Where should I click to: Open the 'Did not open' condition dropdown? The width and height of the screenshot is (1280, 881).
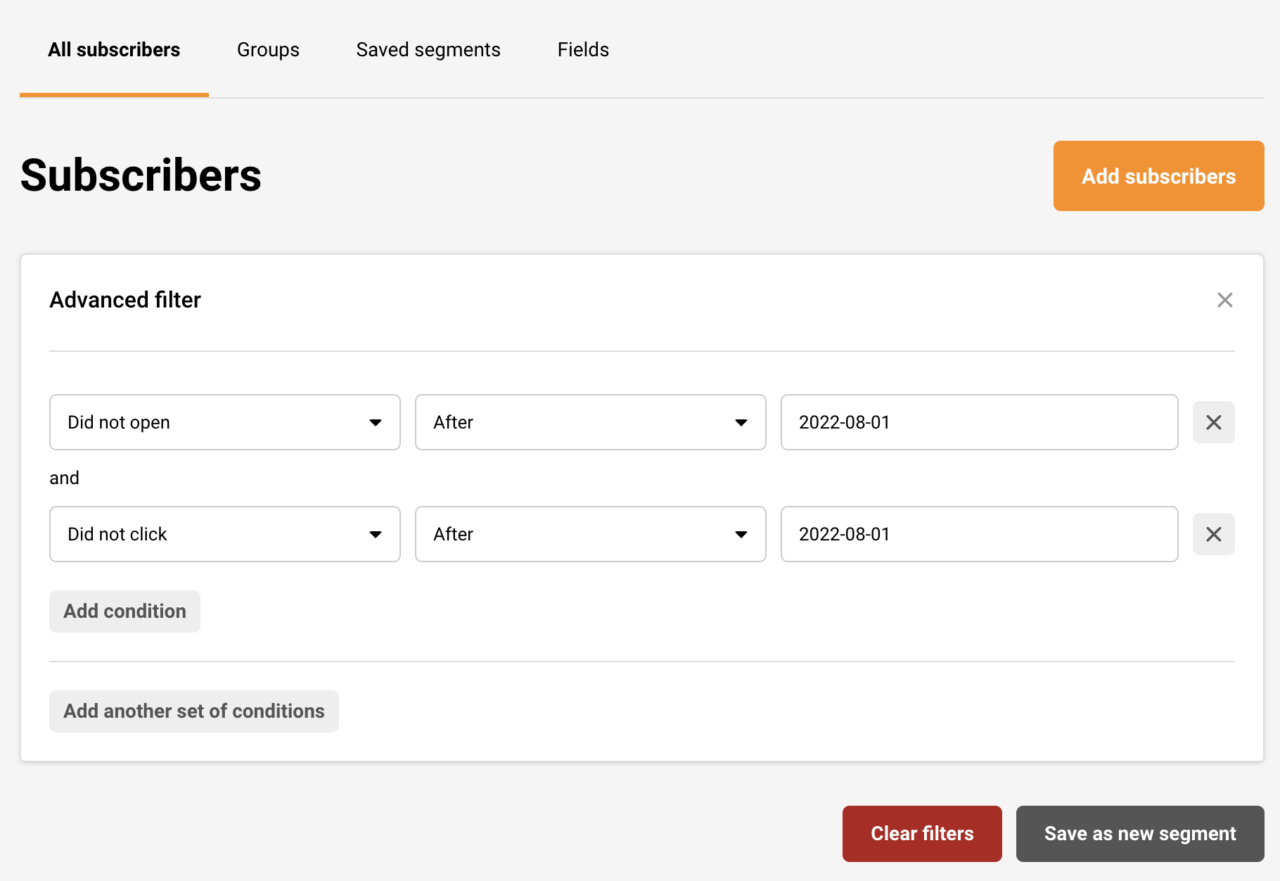tap(224, 422)
